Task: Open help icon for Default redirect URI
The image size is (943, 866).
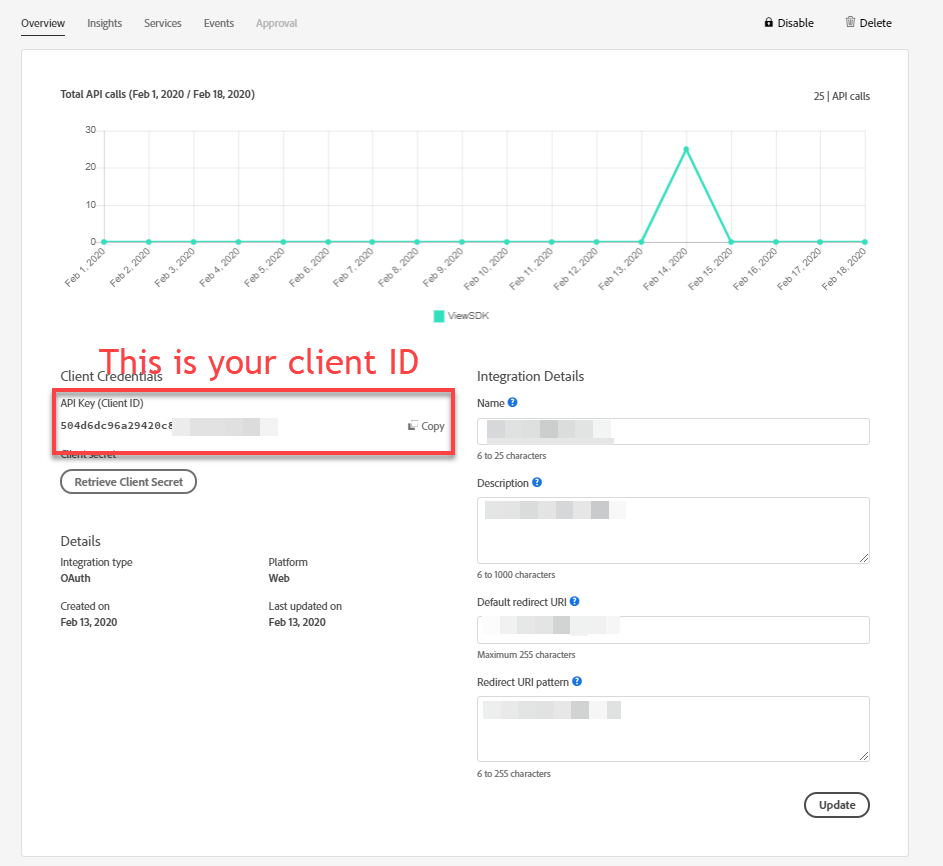Action: 574,601
